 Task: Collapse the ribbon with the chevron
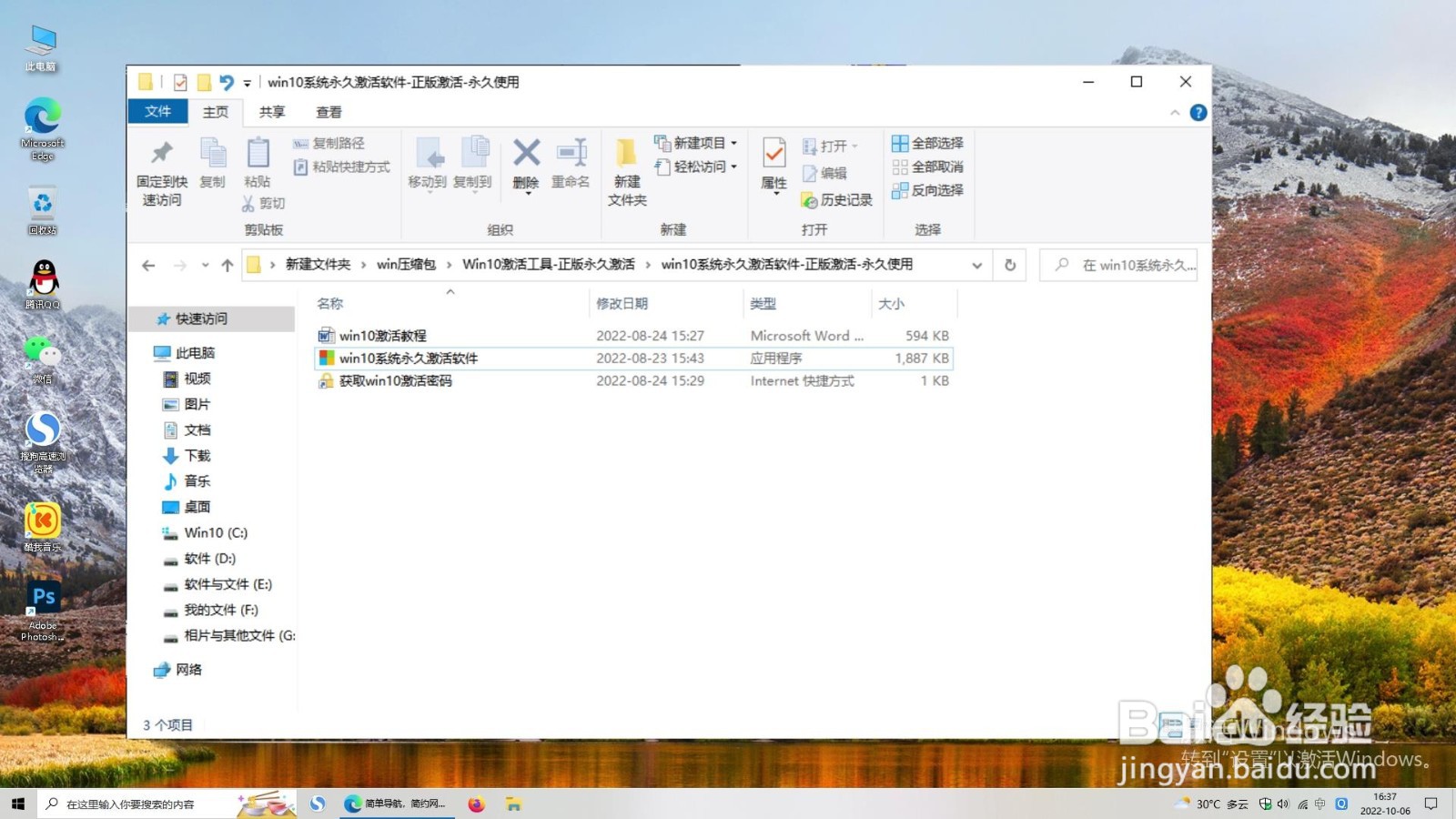point(1175,112)
